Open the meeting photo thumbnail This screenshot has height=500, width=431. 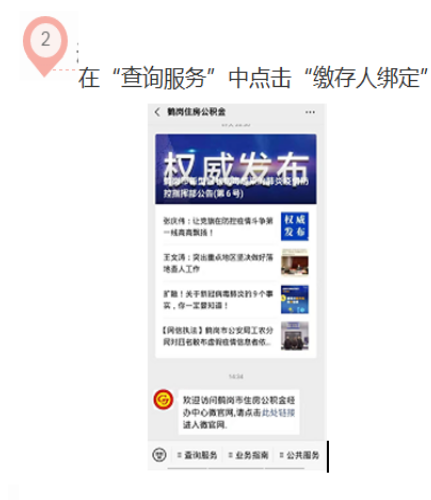coord(295,263)
